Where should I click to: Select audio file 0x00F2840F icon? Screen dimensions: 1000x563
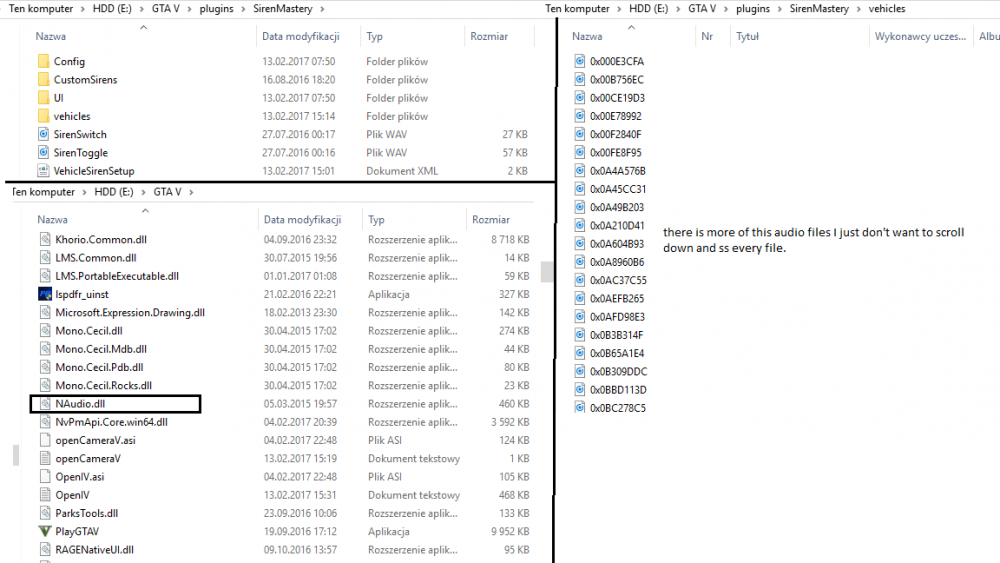pyautogui.click(x=579, y=135)
